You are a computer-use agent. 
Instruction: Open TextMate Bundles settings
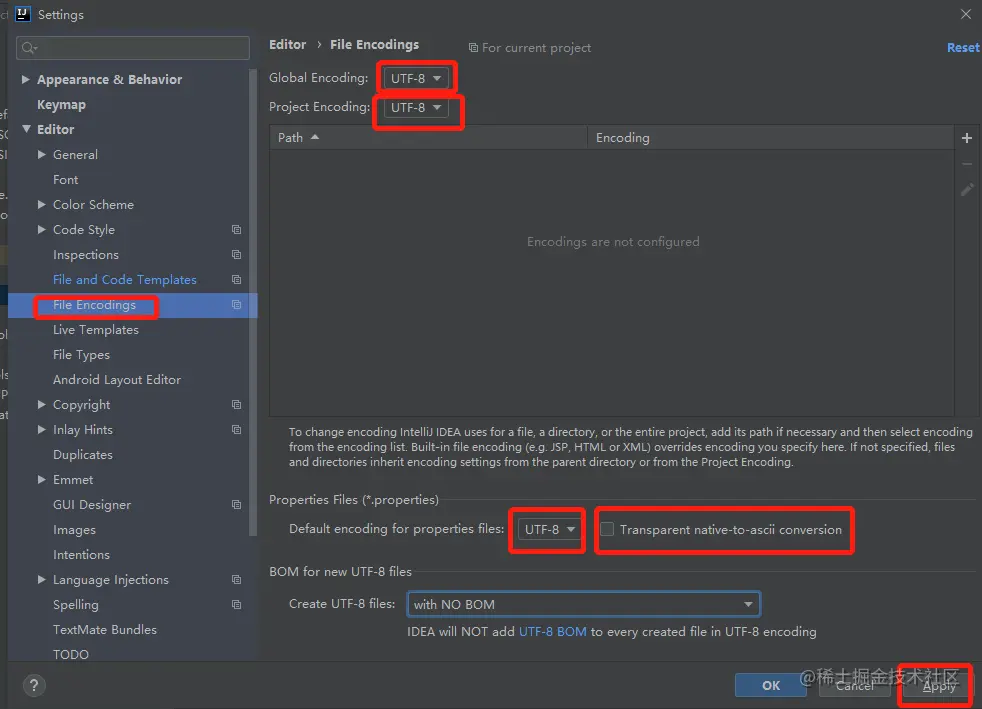pyautogui.click(x=105, y=629)
